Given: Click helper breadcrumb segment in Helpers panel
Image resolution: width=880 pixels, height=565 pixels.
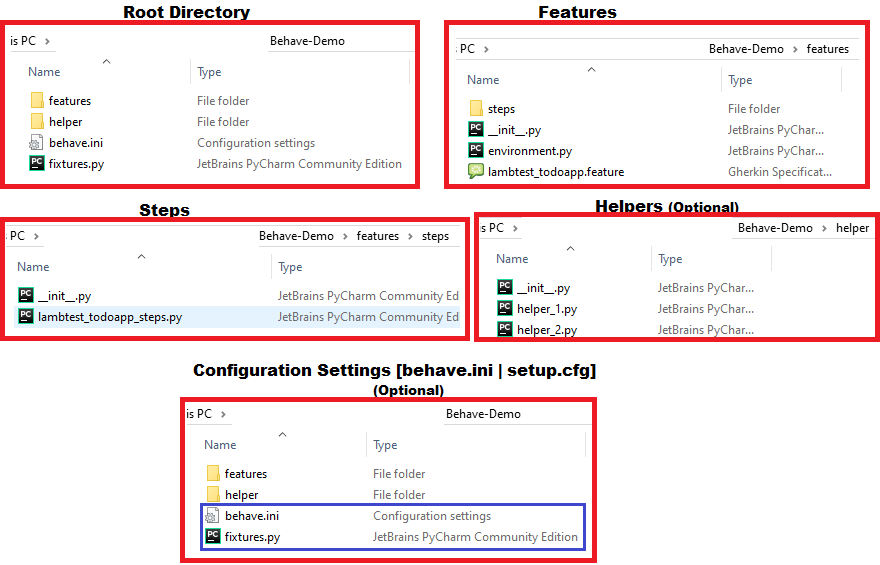Looking at the screenshot, I should (852, 228).
